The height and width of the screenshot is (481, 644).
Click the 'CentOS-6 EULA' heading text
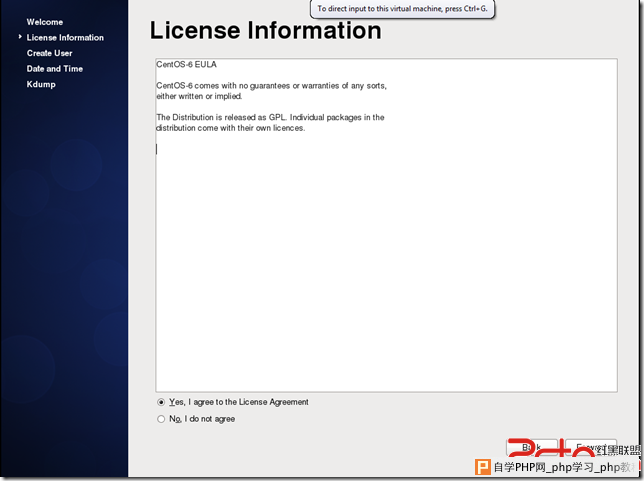186,64
